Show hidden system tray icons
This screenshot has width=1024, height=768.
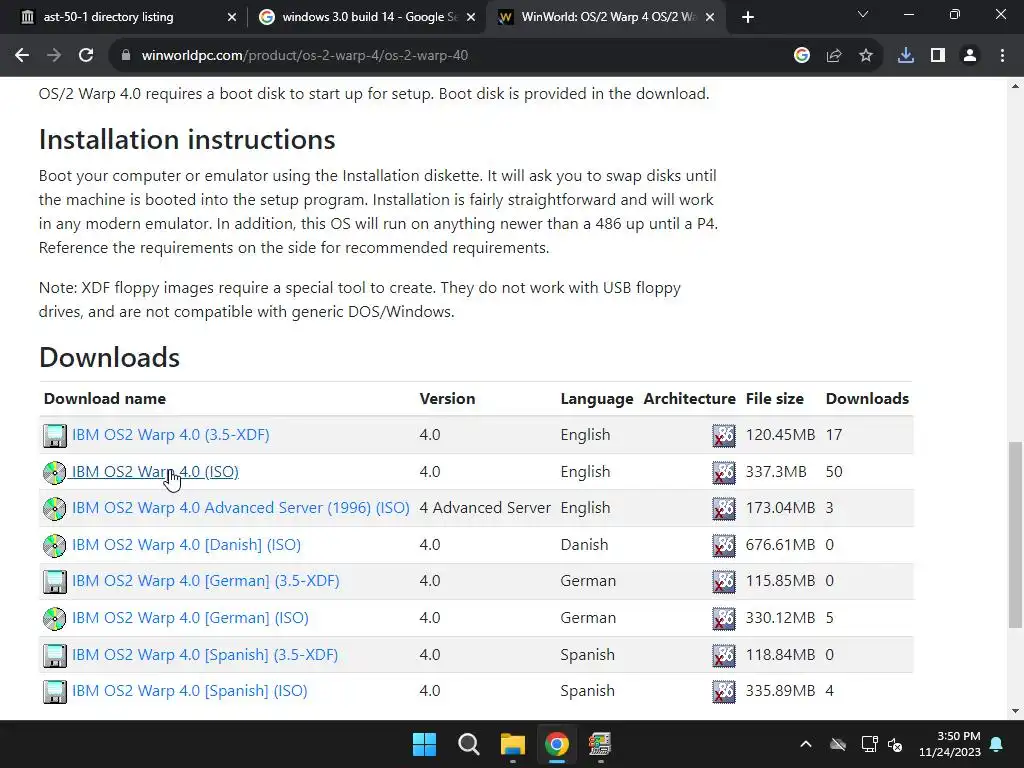click(806, 744)
